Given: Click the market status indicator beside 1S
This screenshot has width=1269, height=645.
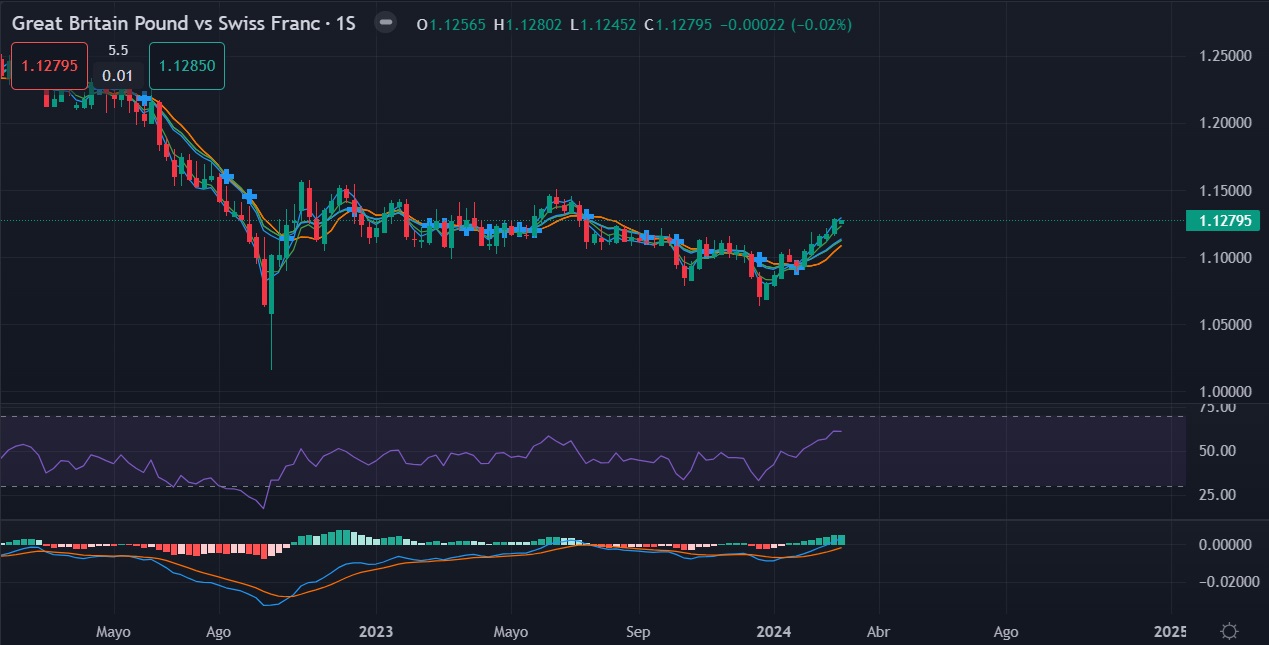Looking at the screenshot, I should click(385, 23).
